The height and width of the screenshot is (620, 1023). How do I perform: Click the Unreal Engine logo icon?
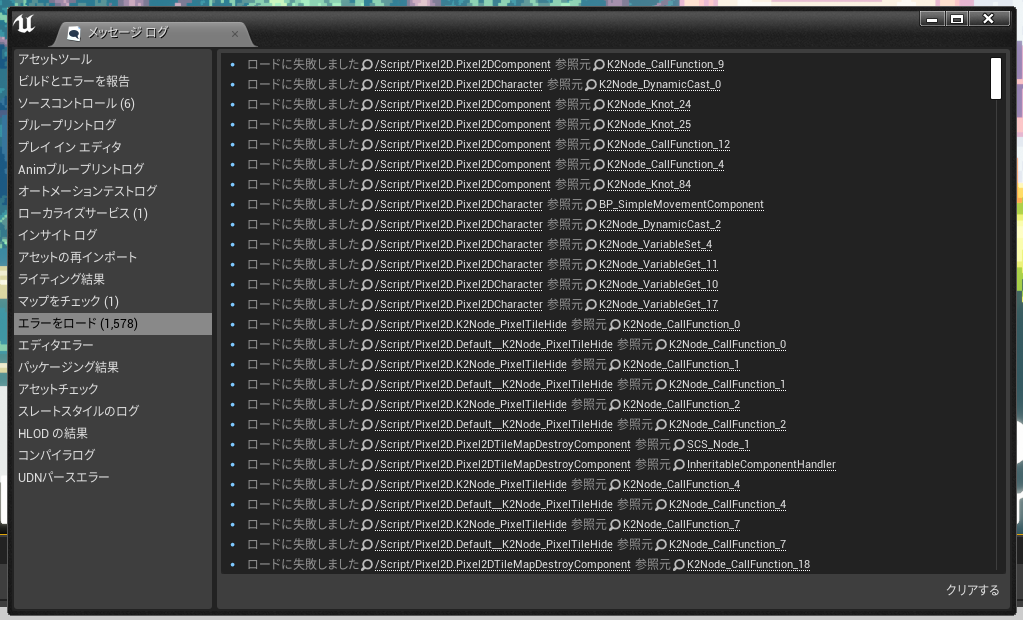(24, 24)
